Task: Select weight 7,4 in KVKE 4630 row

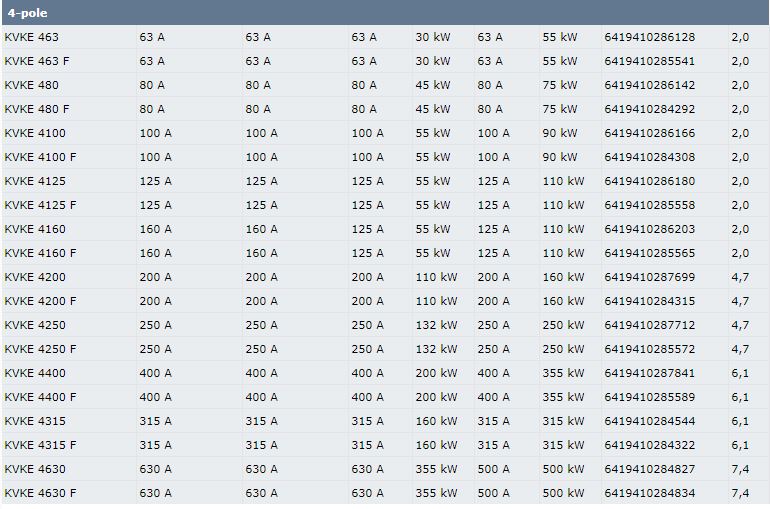Action: click(x=740, y=470)
